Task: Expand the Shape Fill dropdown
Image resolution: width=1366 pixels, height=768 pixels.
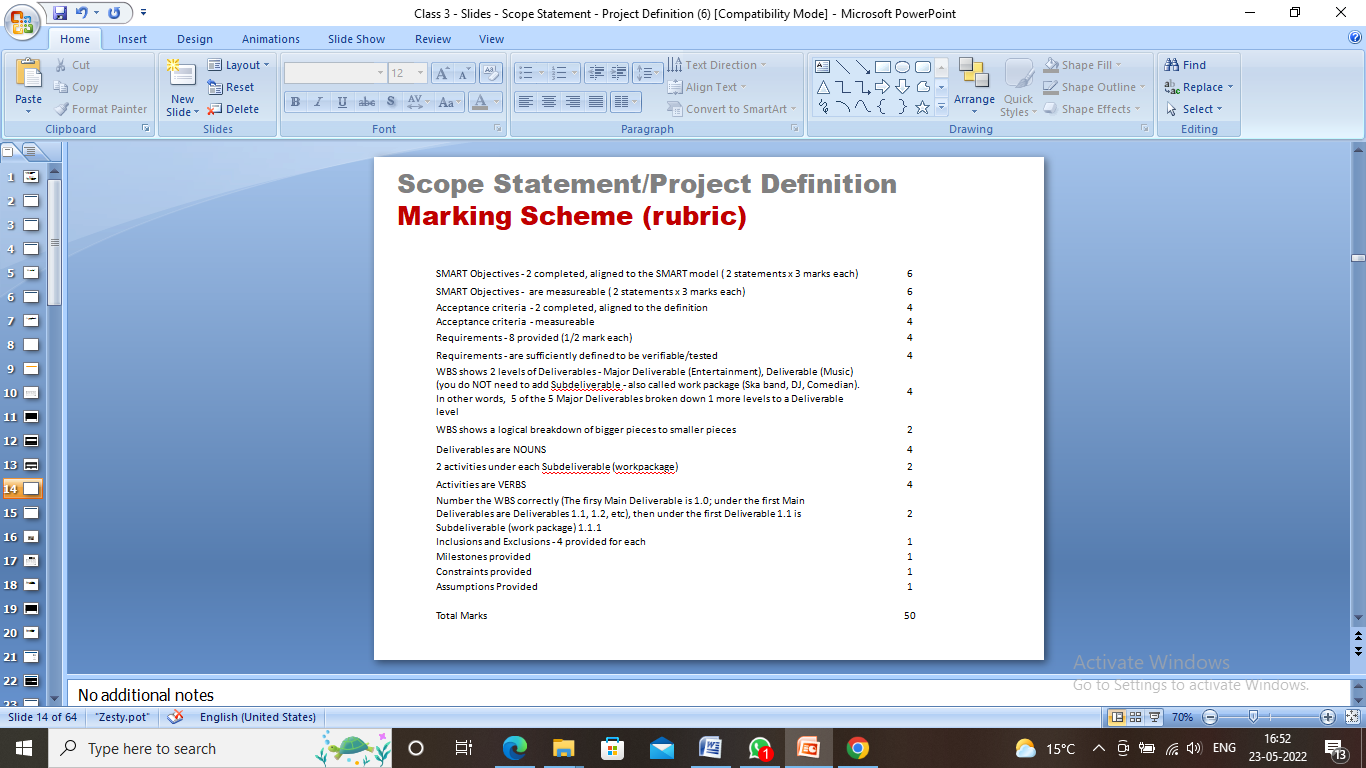Action: (x=1119, y=65)
